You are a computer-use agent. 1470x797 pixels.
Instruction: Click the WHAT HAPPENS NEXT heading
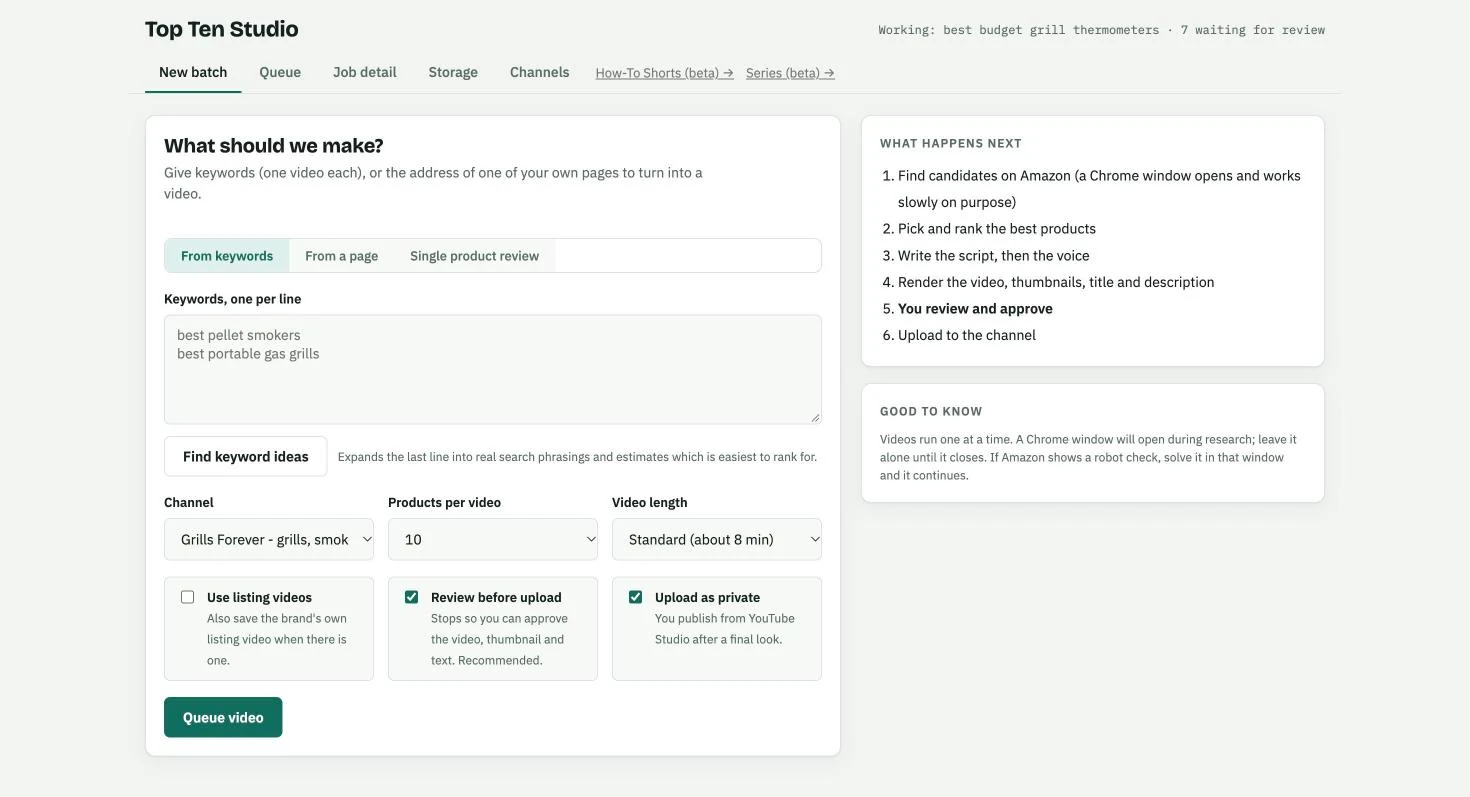951,144
